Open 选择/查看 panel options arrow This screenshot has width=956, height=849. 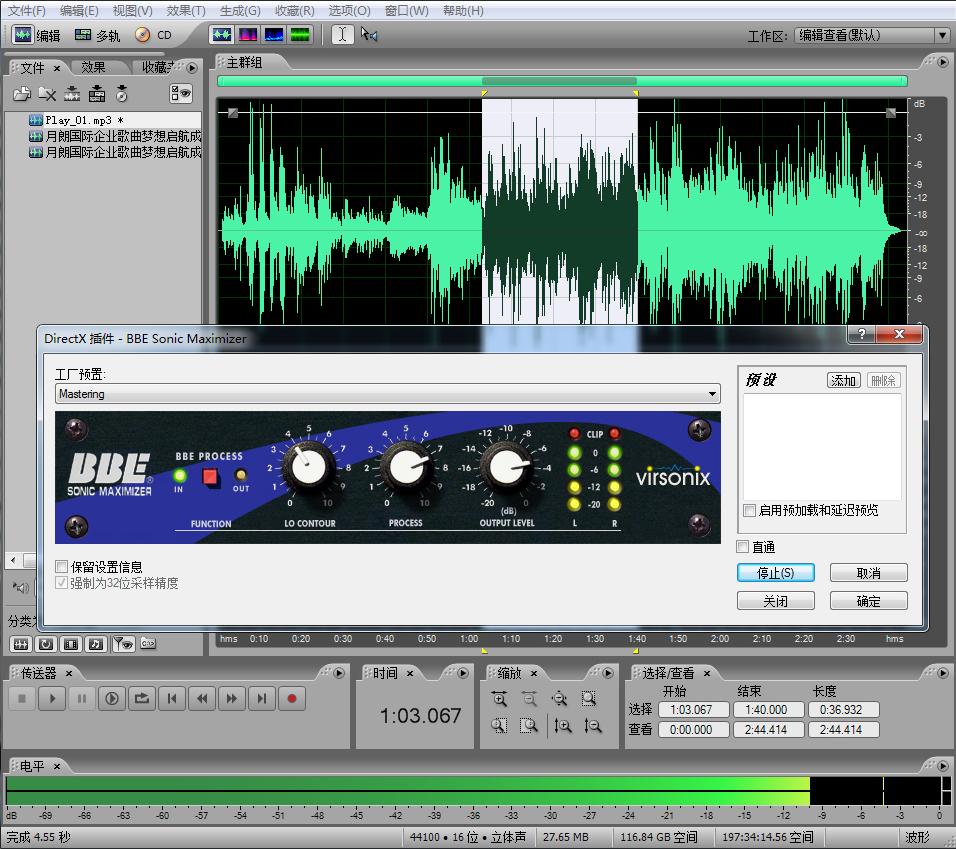943,673
